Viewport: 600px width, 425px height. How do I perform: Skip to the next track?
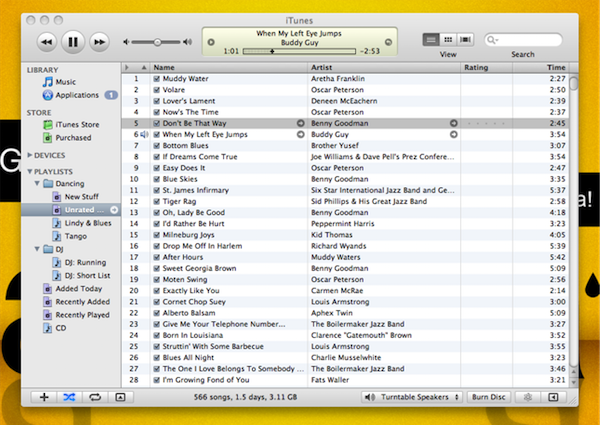(x=99, y=42)
